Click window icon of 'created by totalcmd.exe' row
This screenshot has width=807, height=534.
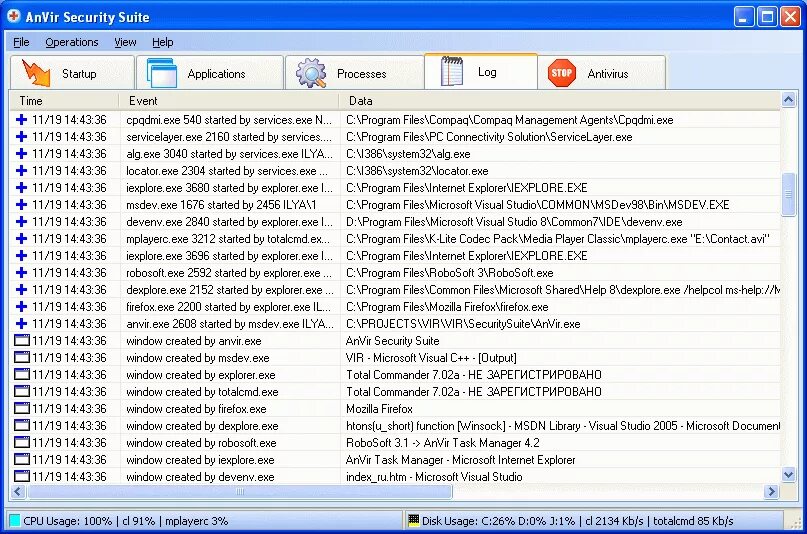(x=22, y=391)
